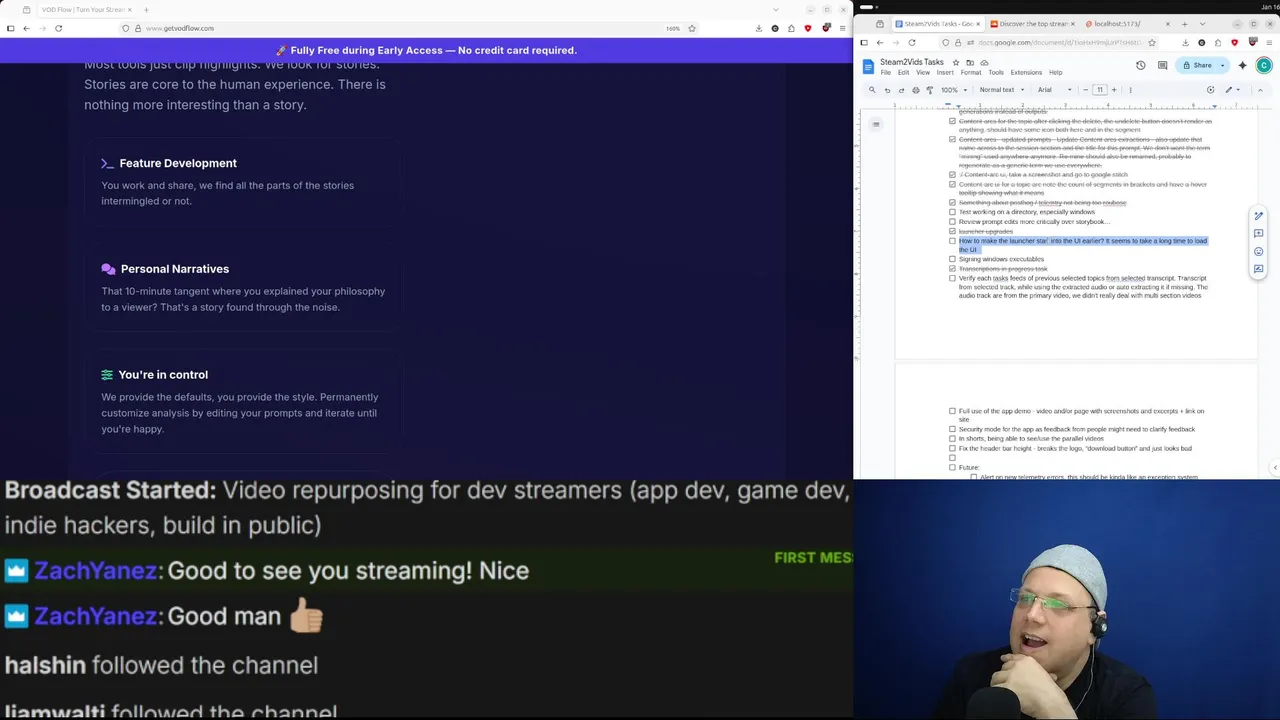The height and width of the screenshot is (720, 1280).
Task: Open hamburger menu in VOD Flow browser
Action: [x=843, y=28]
